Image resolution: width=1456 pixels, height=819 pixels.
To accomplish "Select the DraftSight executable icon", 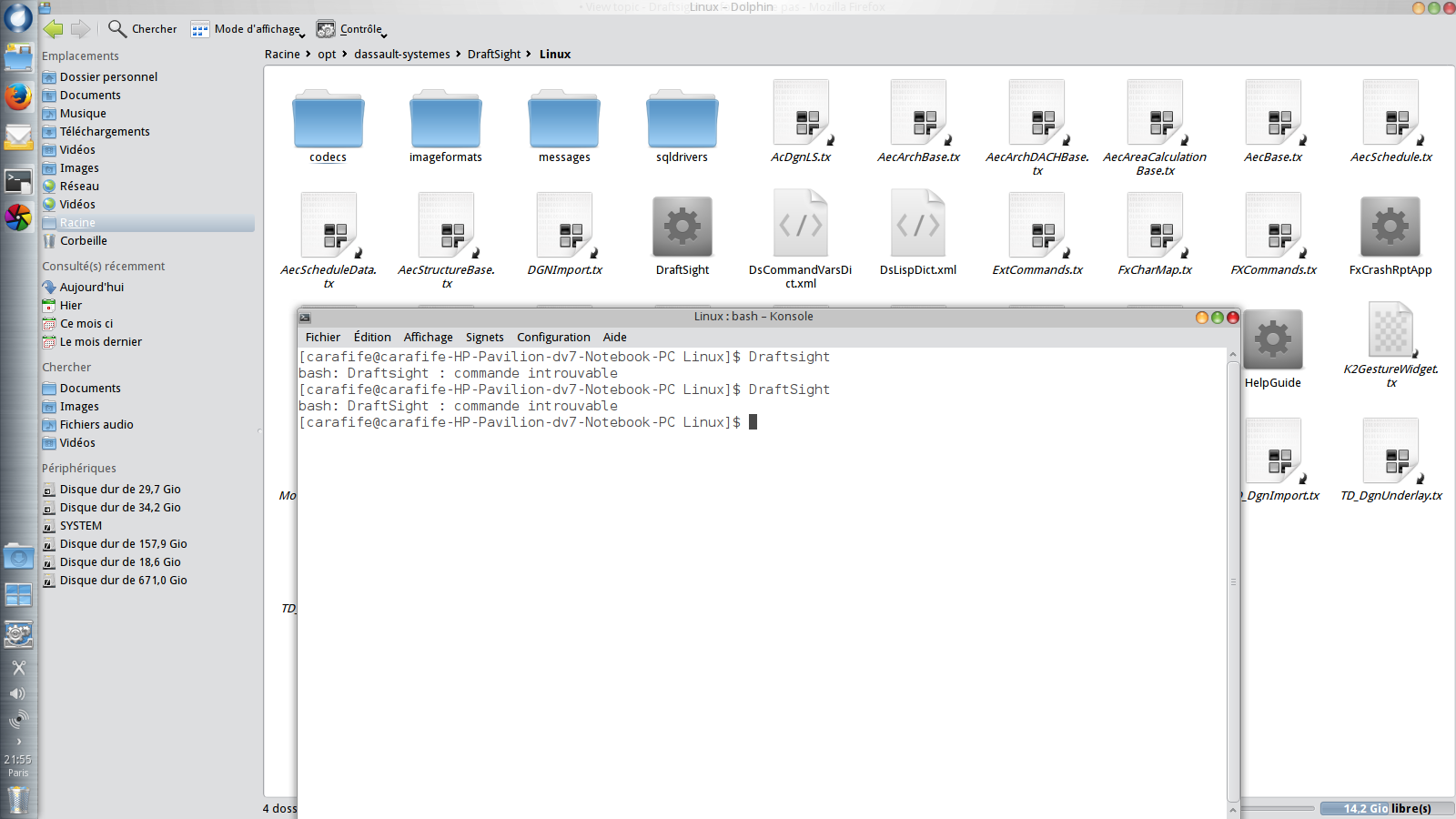I will (682, 227).
